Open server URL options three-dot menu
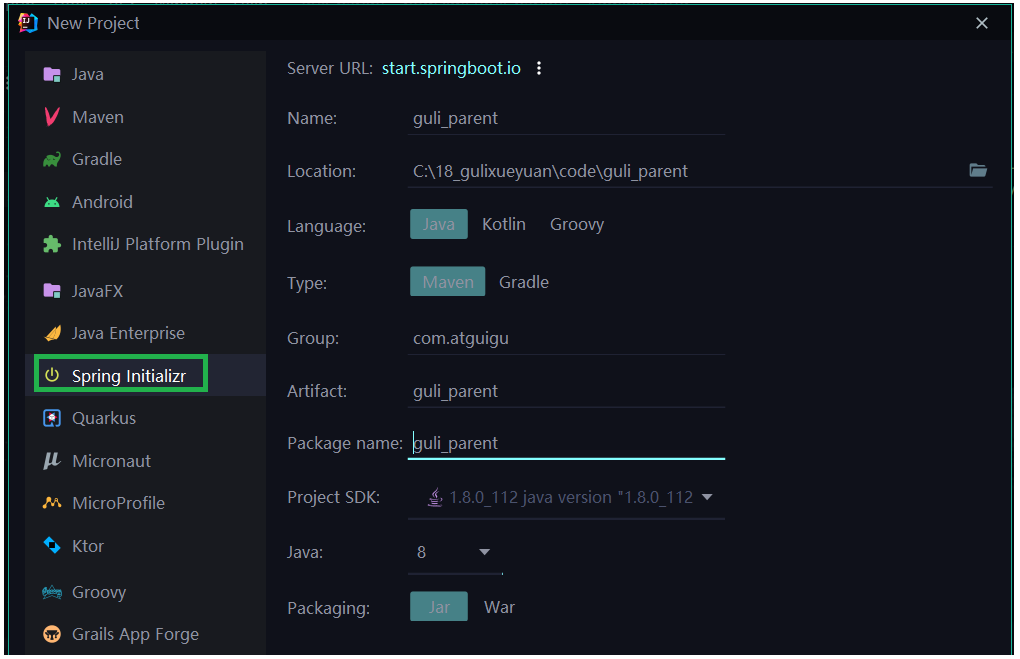 pos(539,68)
